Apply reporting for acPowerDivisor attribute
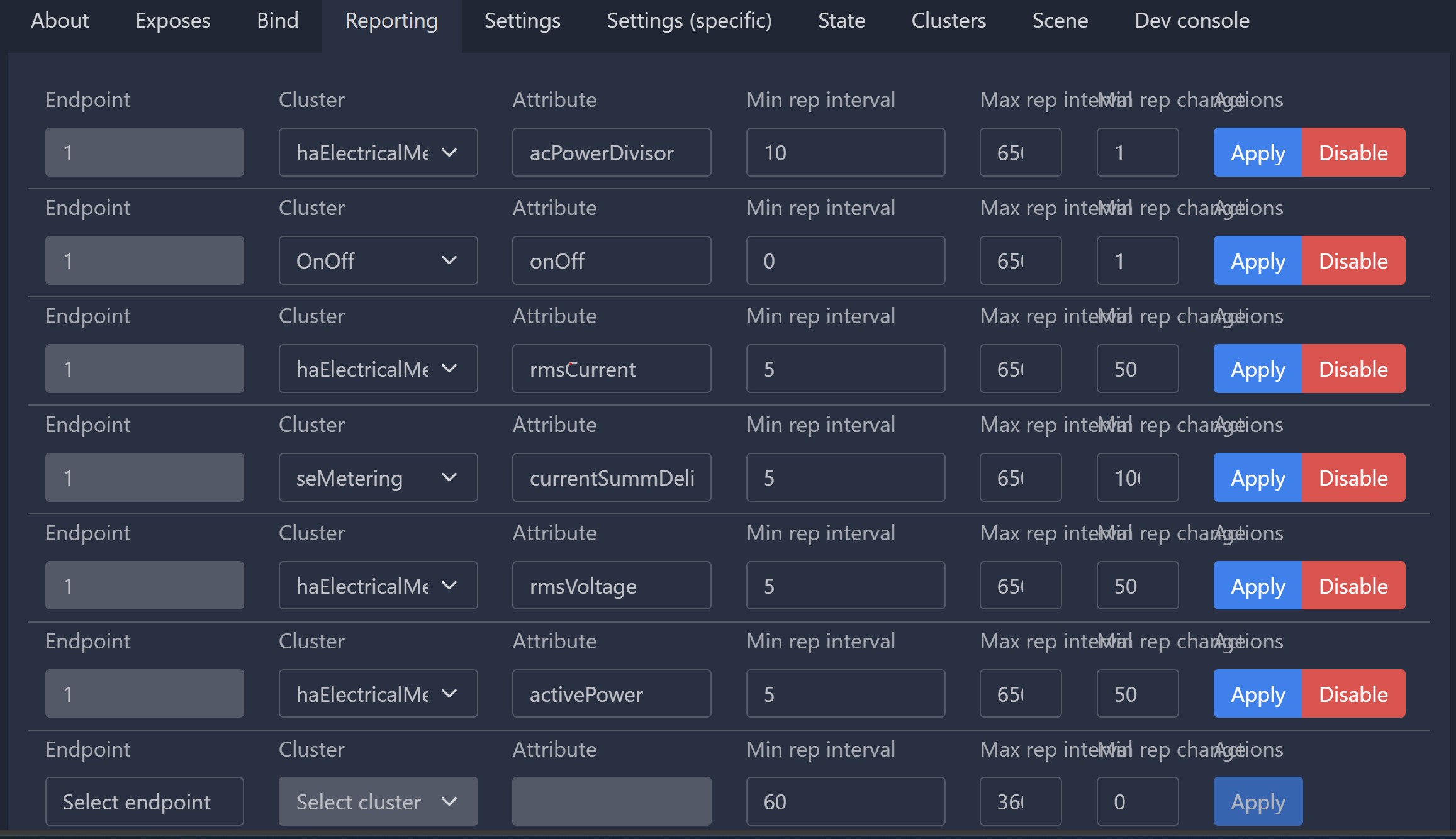The image size is (1456, 839). click(1257, 152)
